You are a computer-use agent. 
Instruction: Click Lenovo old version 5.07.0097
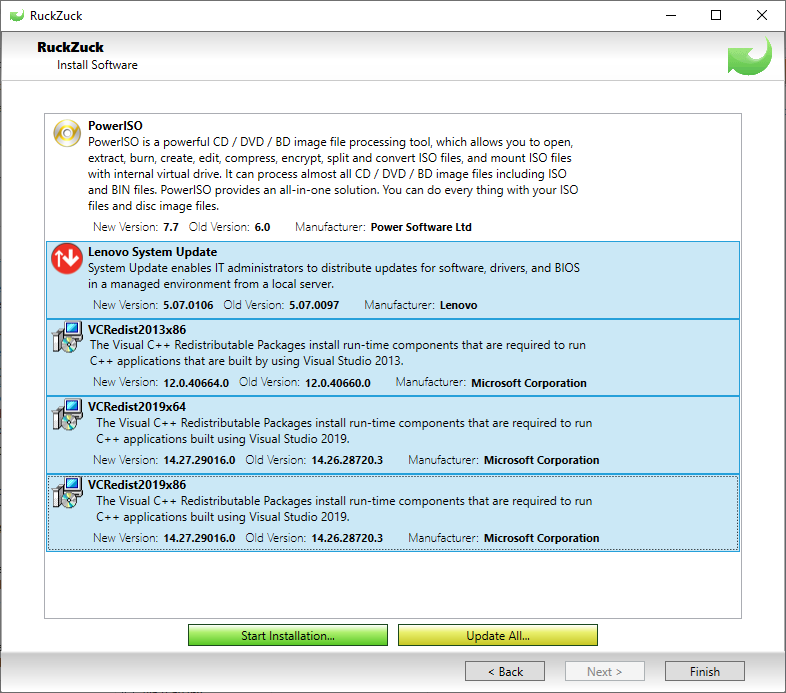pyautogui.click(x=314, y=305)
